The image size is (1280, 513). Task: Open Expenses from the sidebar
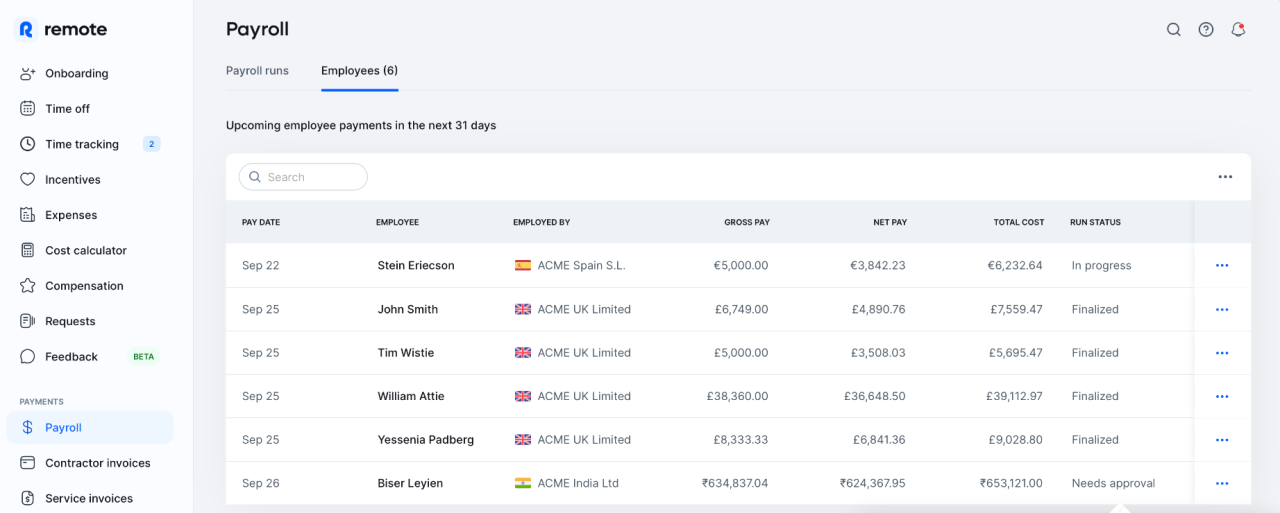71,215
